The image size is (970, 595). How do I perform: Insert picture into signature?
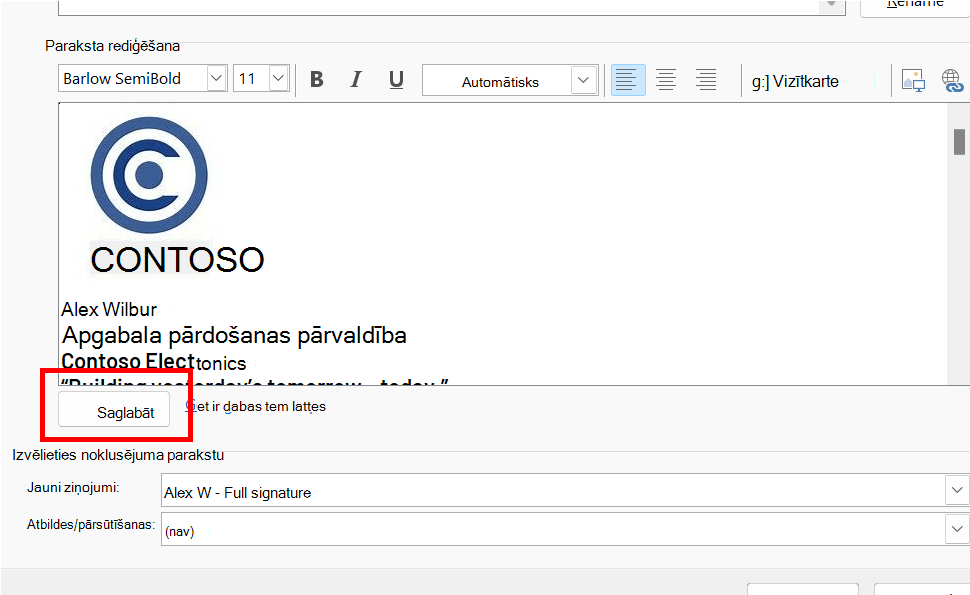click(x=912, y=80)
